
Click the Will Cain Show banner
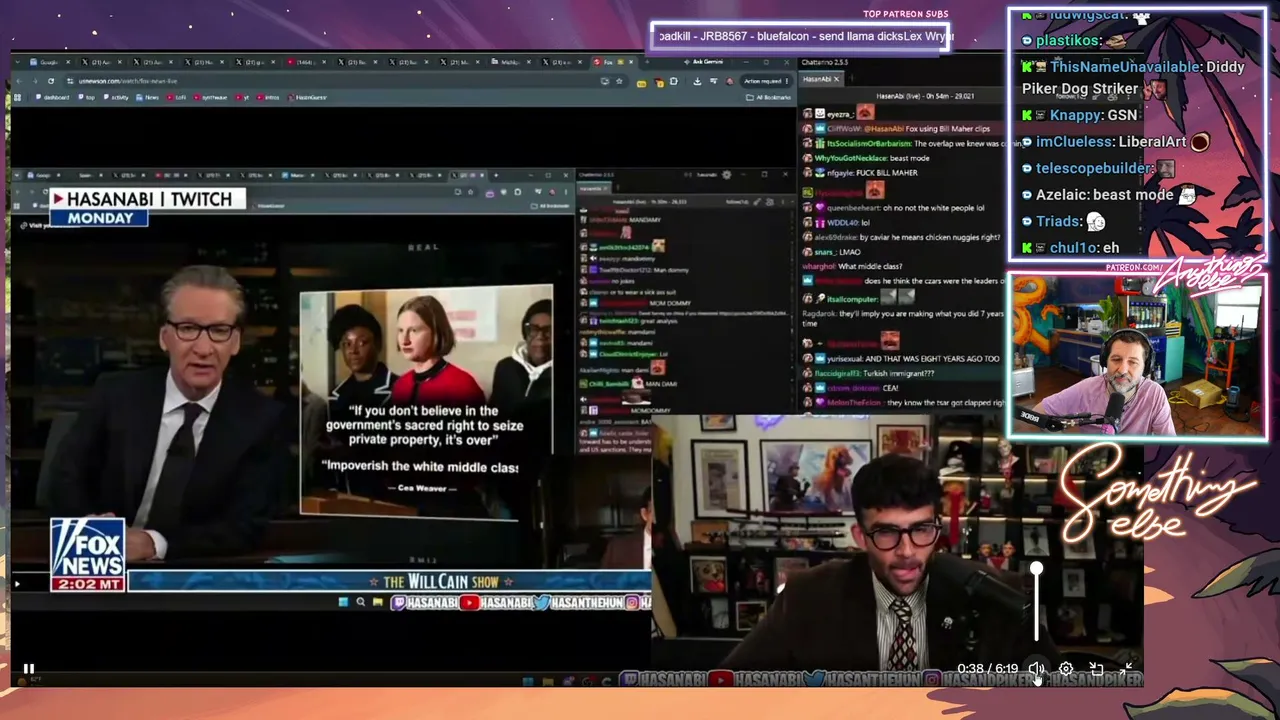point(389,581)
